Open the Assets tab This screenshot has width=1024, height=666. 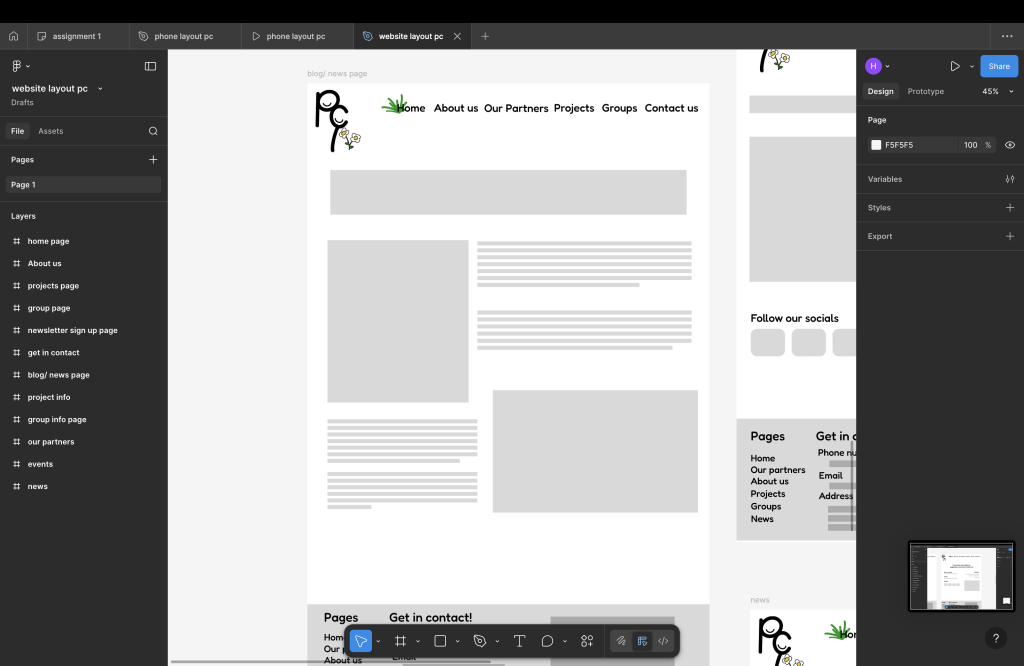click(50, 131)
